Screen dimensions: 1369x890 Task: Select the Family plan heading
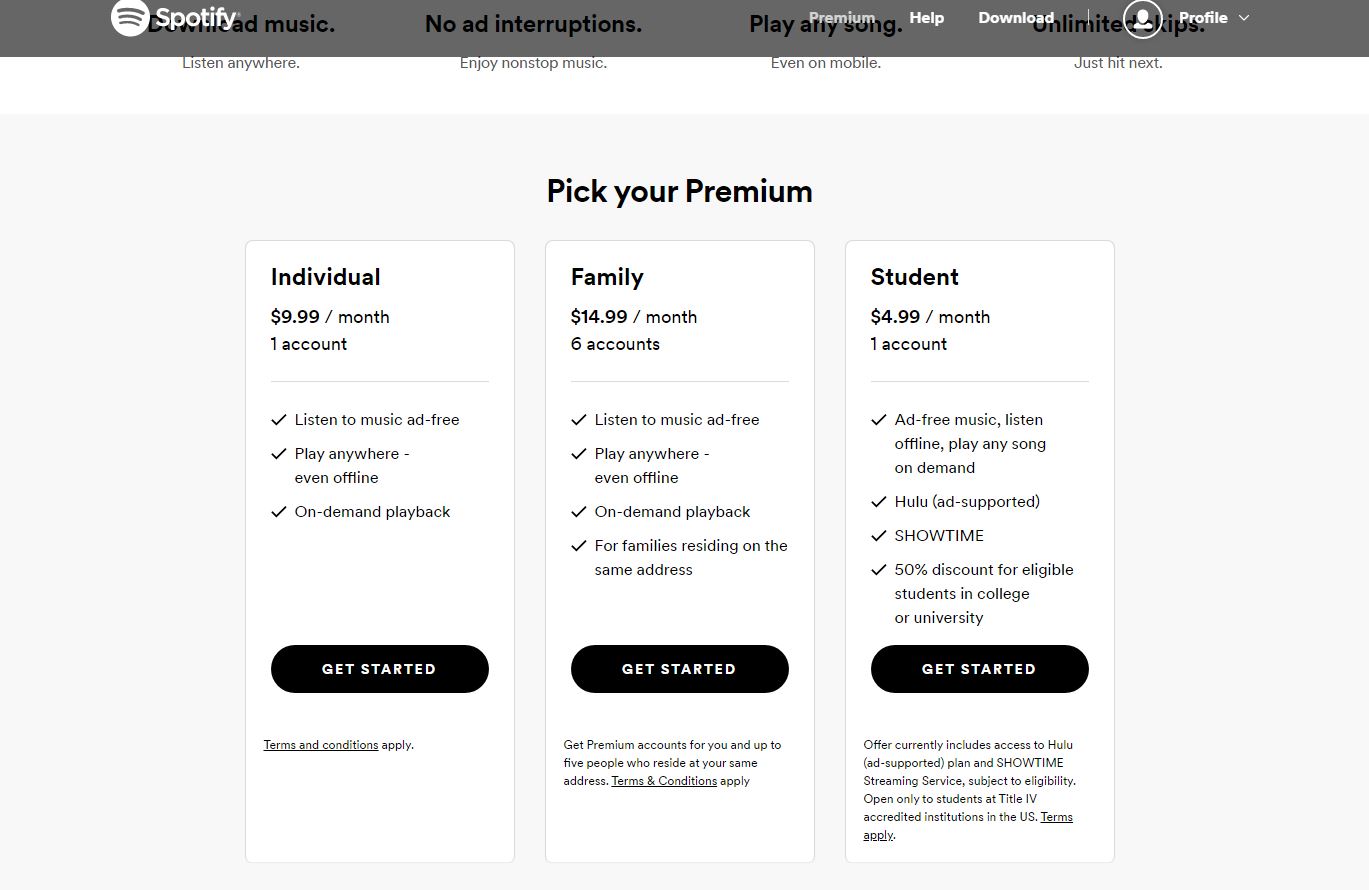(x=607, y=277)
